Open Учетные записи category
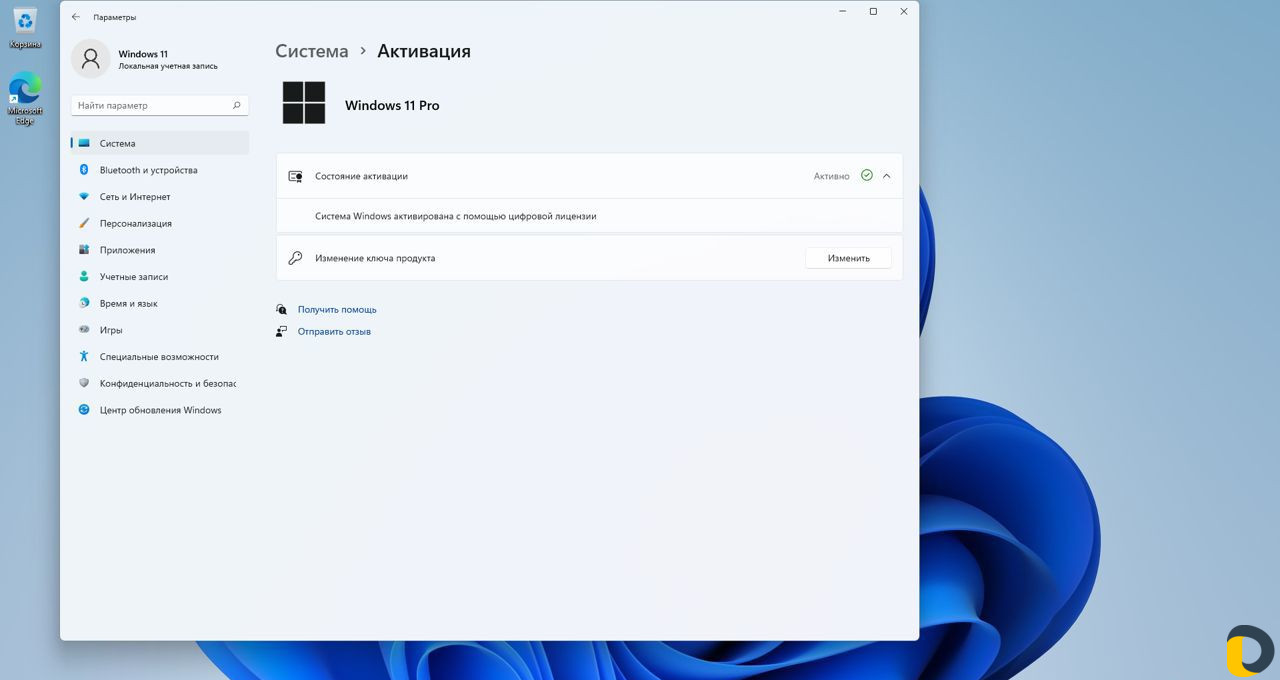Viewport: 1280px width, 680px height. click(x=160, y=277)
